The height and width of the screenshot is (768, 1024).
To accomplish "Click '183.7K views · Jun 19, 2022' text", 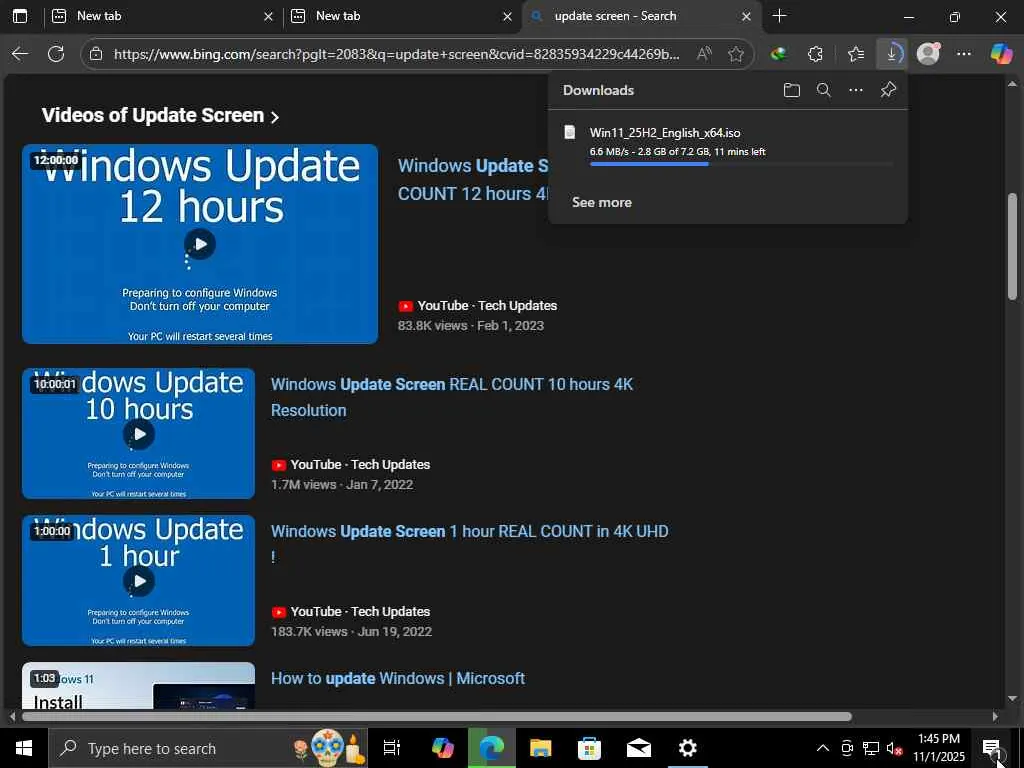I will tap(351, 632).
